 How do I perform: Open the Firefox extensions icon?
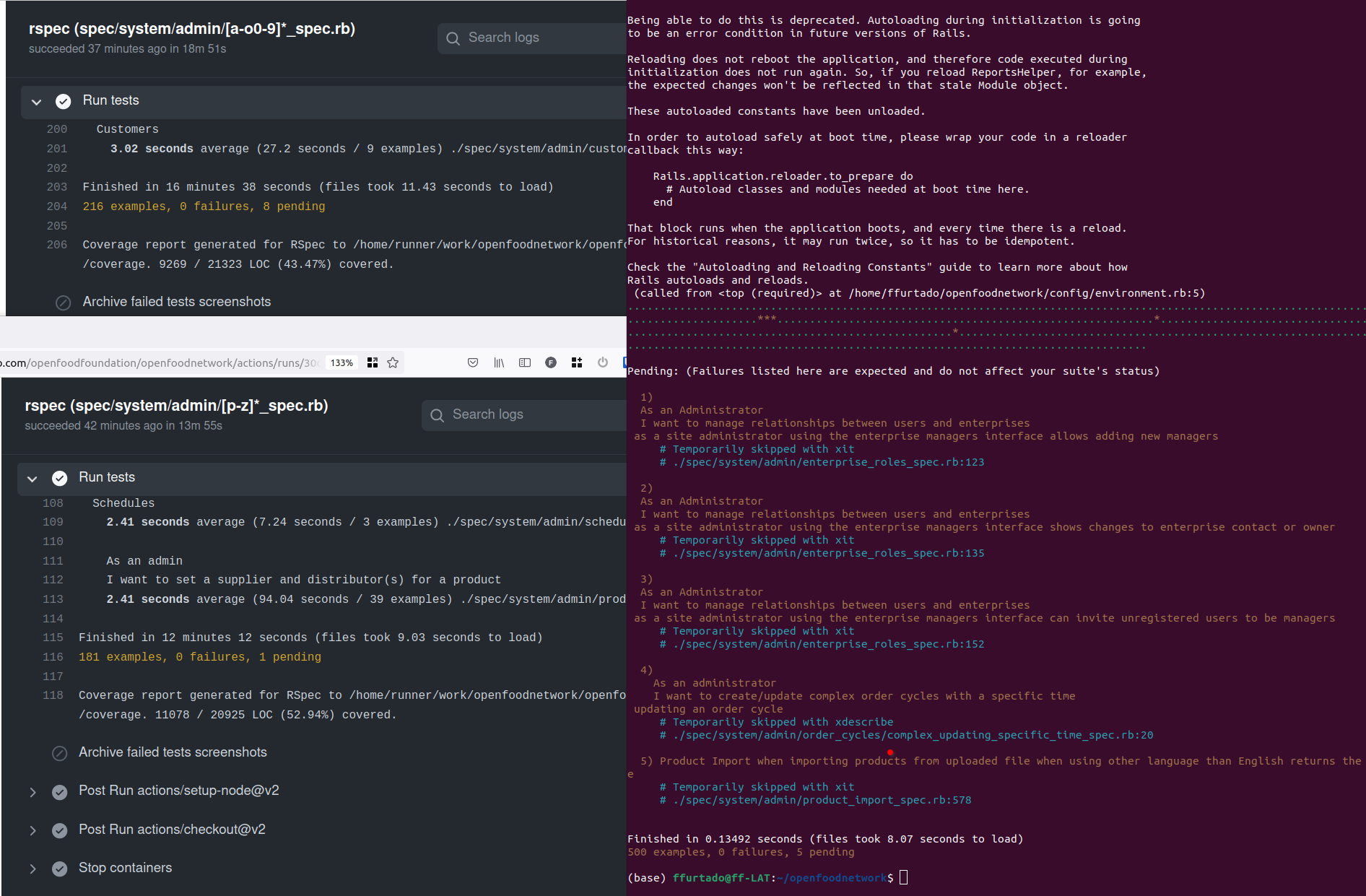coord(577,362)
